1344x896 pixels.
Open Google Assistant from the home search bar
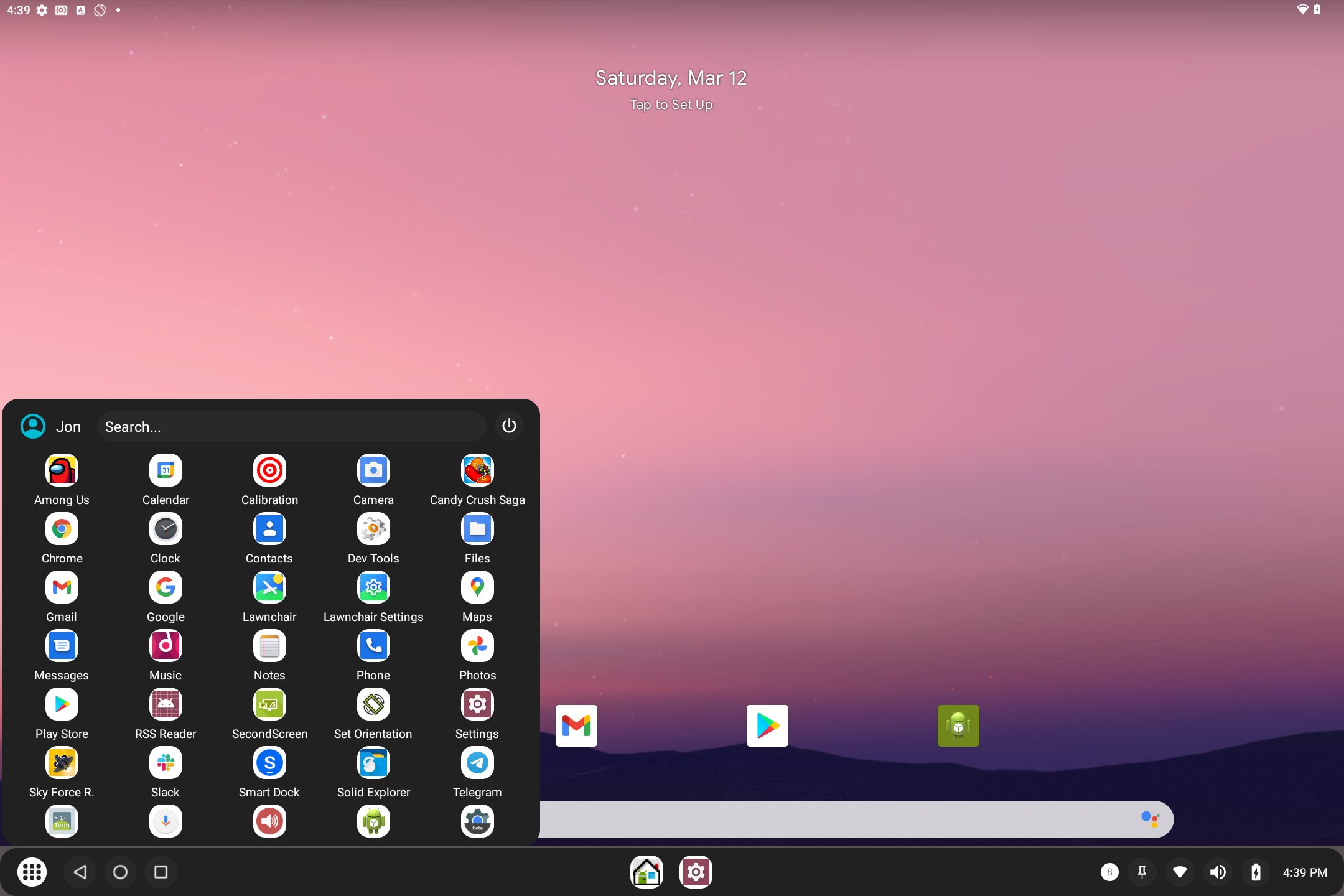(x=1151, y=819)
